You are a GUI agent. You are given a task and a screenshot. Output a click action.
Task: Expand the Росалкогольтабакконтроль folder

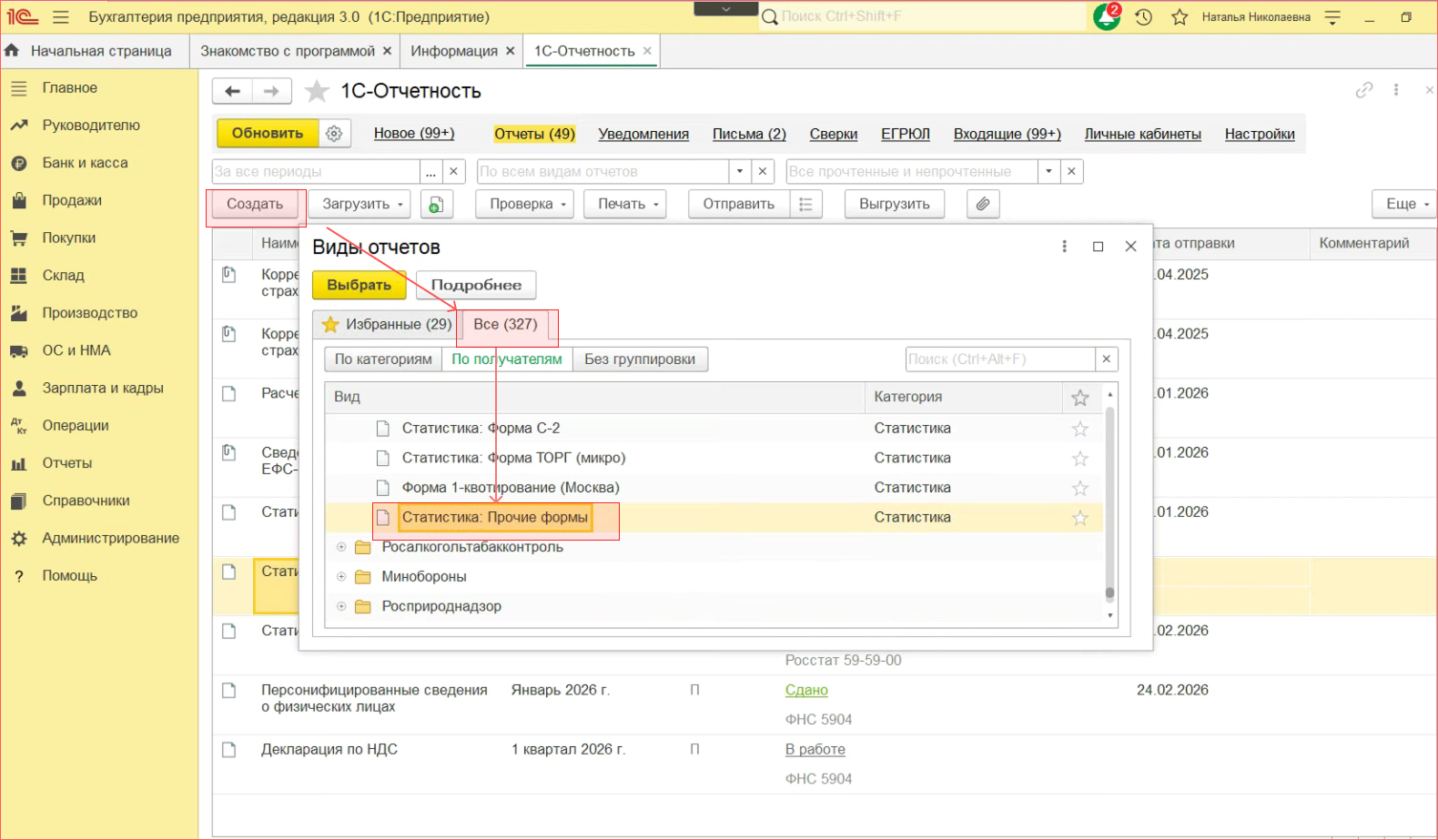point(341,547)
